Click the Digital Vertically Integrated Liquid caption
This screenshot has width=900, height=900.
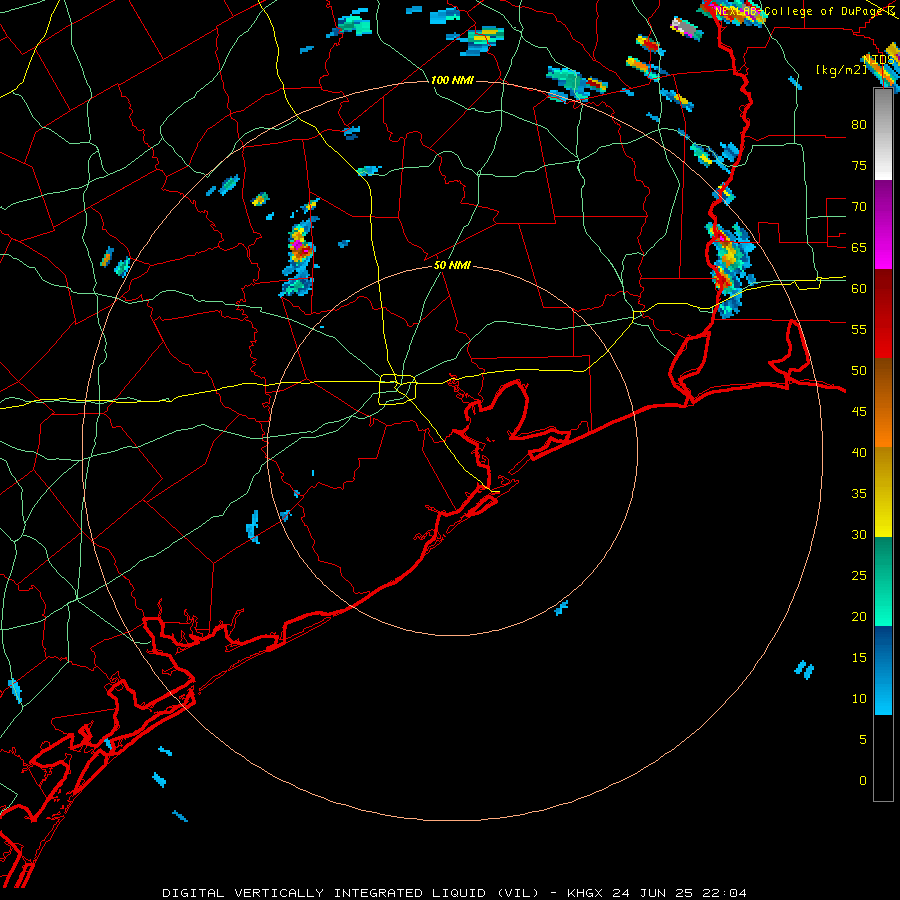point(454,893)
